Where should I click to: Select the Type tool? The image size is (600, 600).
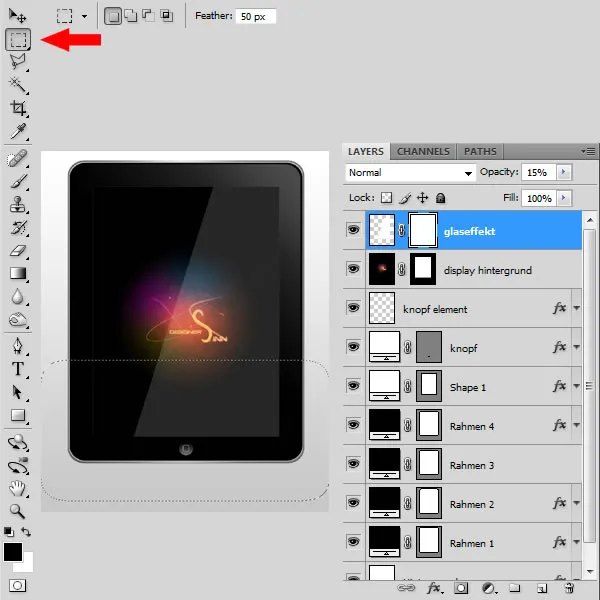pyautogui.click(x=18, y=369)
